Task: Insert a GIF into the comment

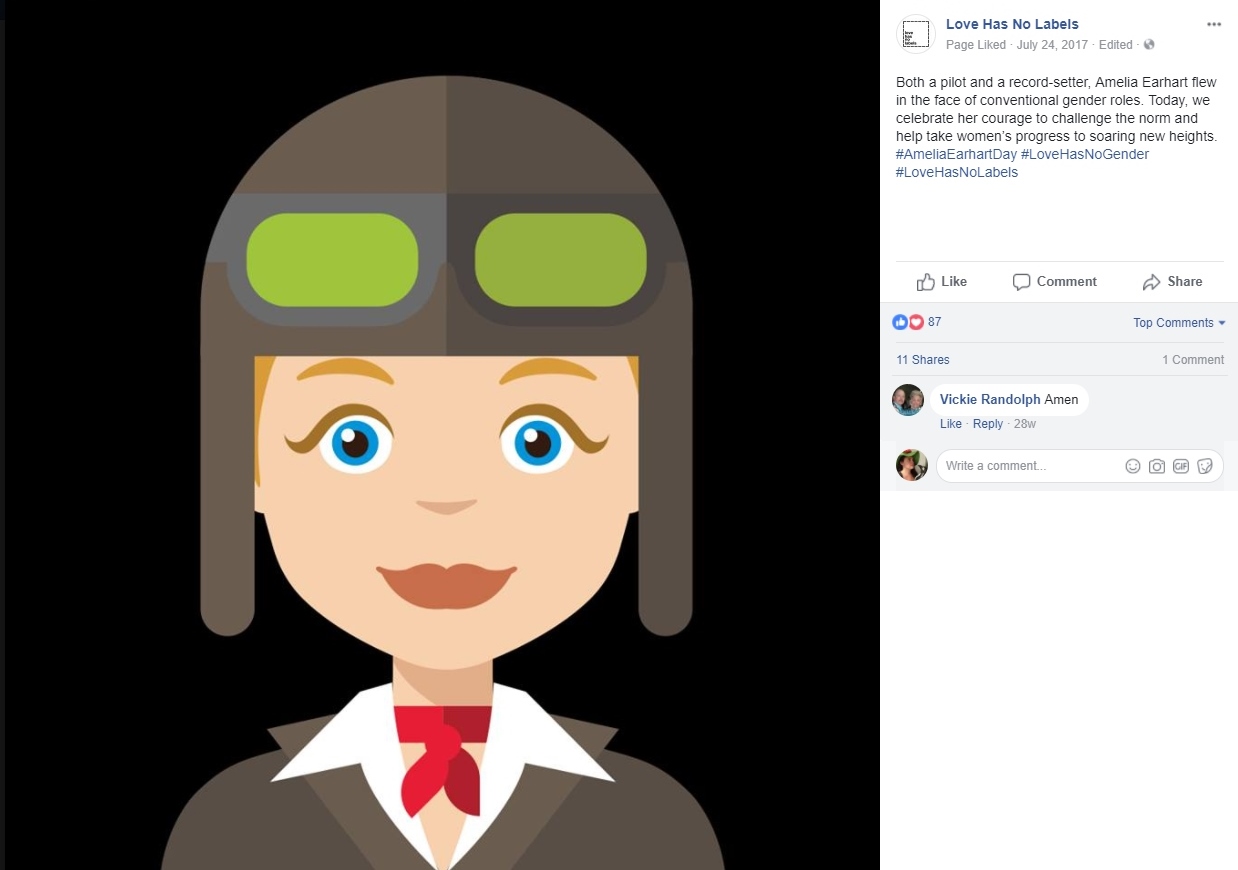Action: click(1181, 466)
